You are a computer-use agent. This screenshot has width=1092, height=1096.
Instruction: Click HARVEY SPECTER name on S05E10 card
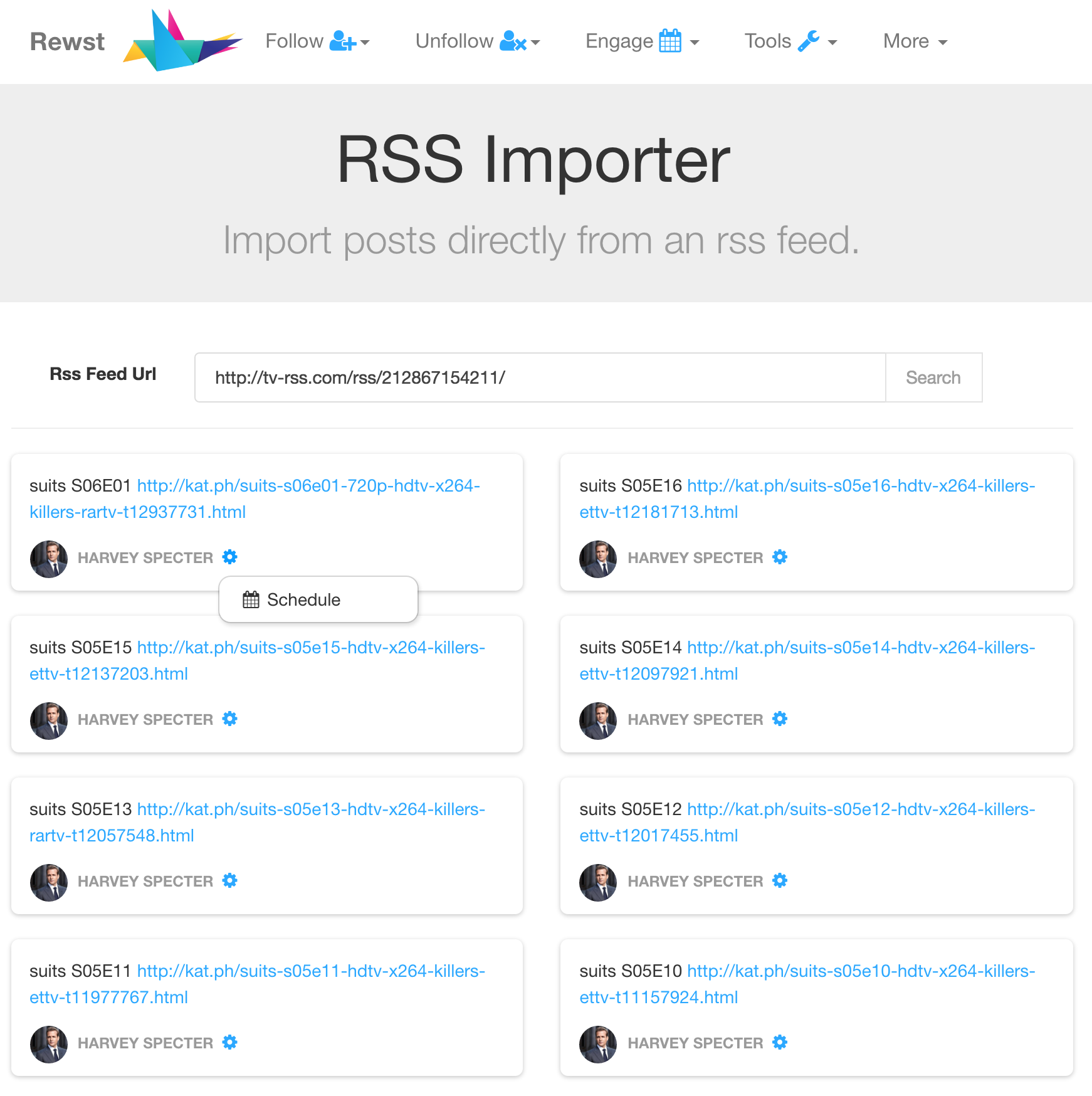(695, 1043)
